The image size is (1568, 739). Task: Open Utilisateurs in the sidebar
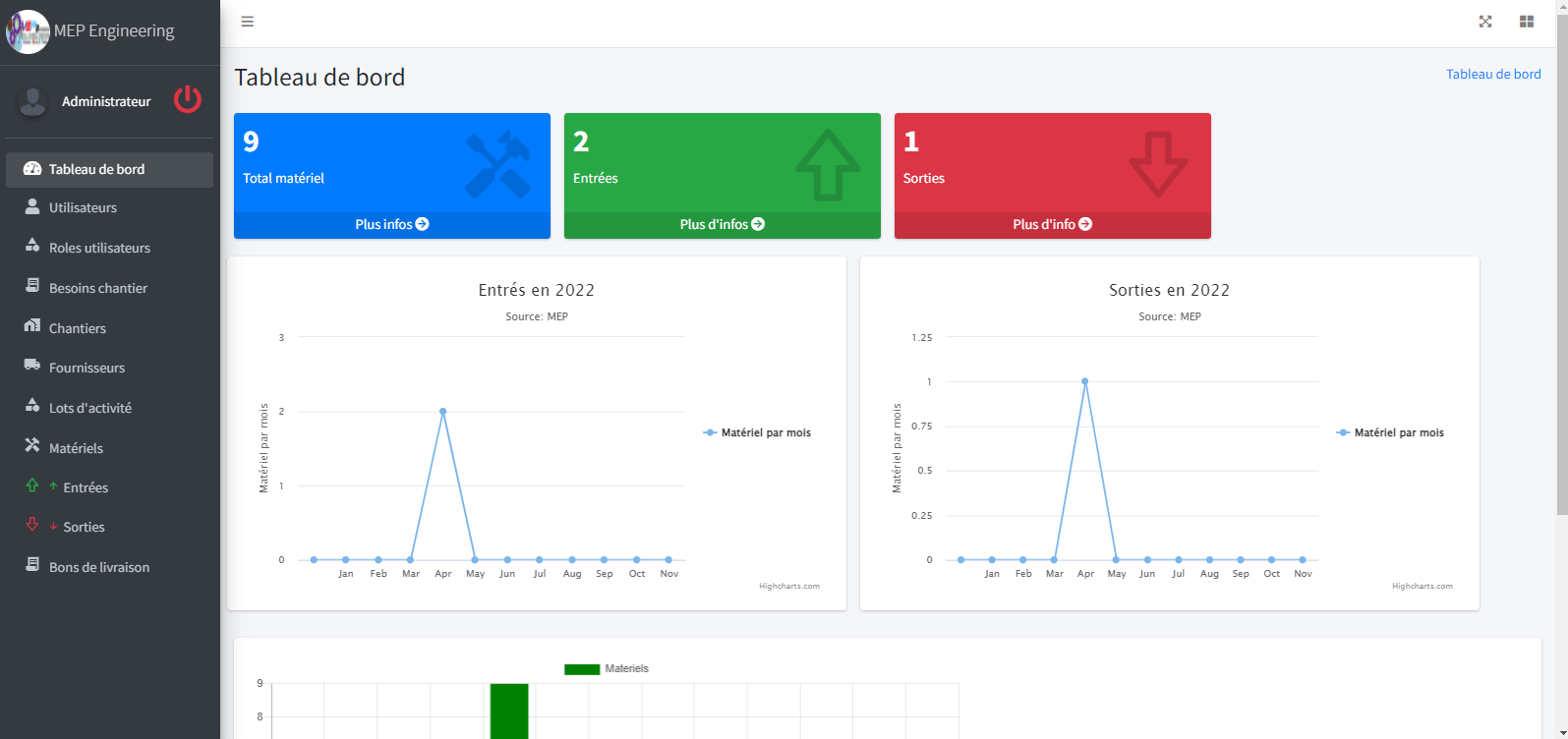tap(83, 207)
